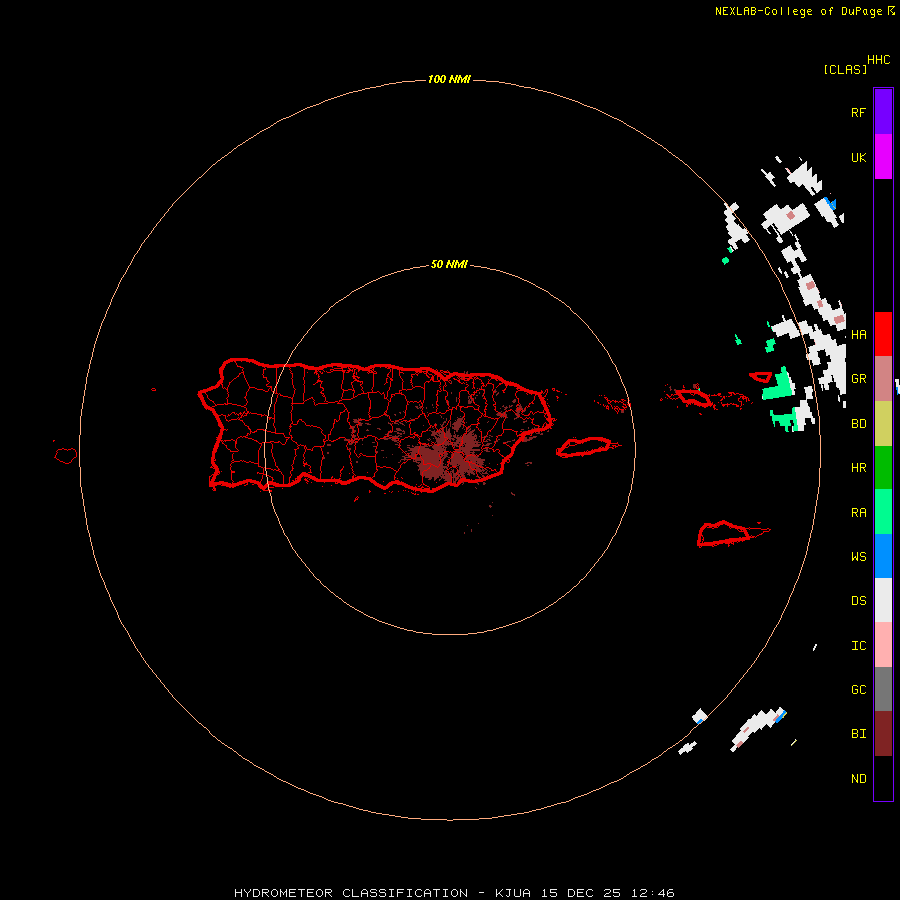Click the GC legend label
The image size is (900, 900).
coord(858,689)
